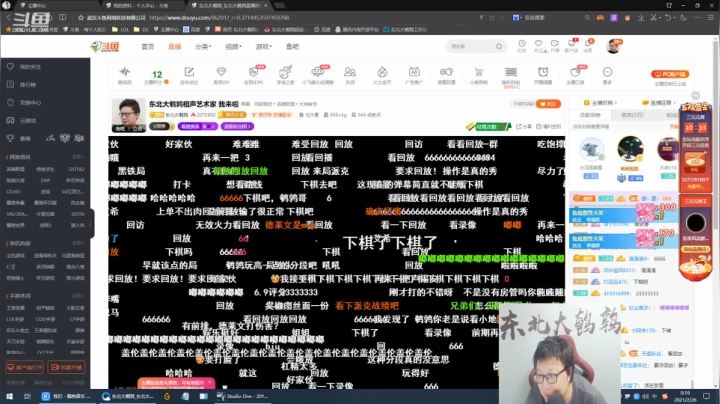Click the browser back arrow
This screenshot has height=404, width=720.
[8, 17]
